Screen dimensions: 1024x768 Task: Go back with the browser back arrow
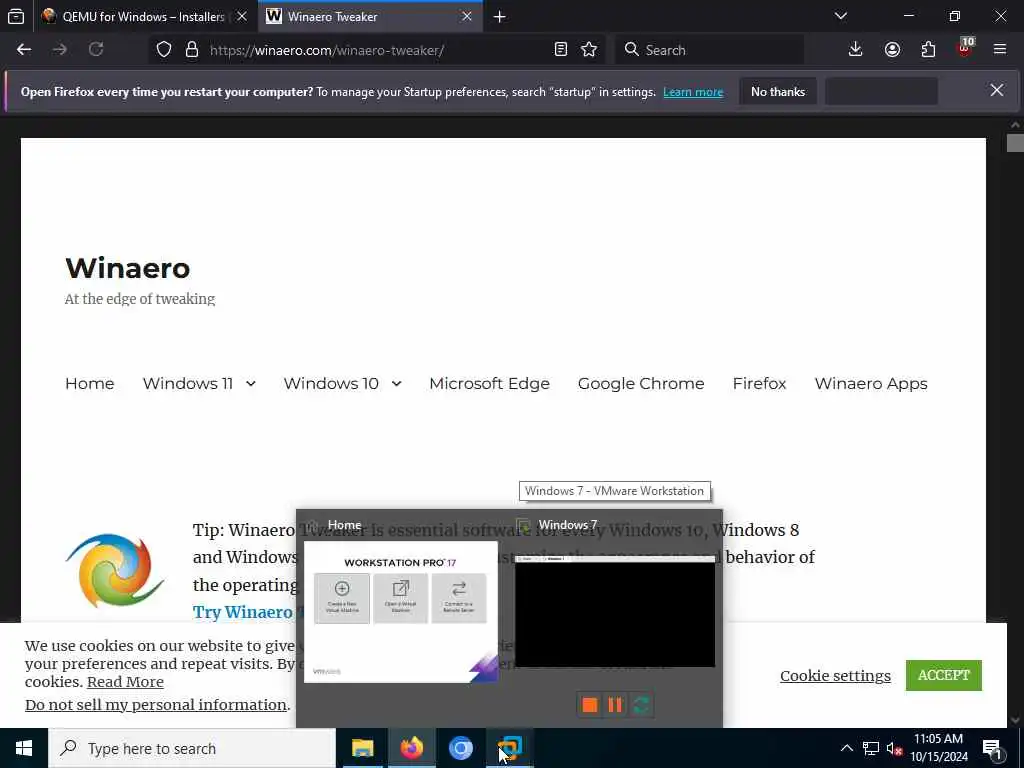pyautogui.click(x=24, y=50)
